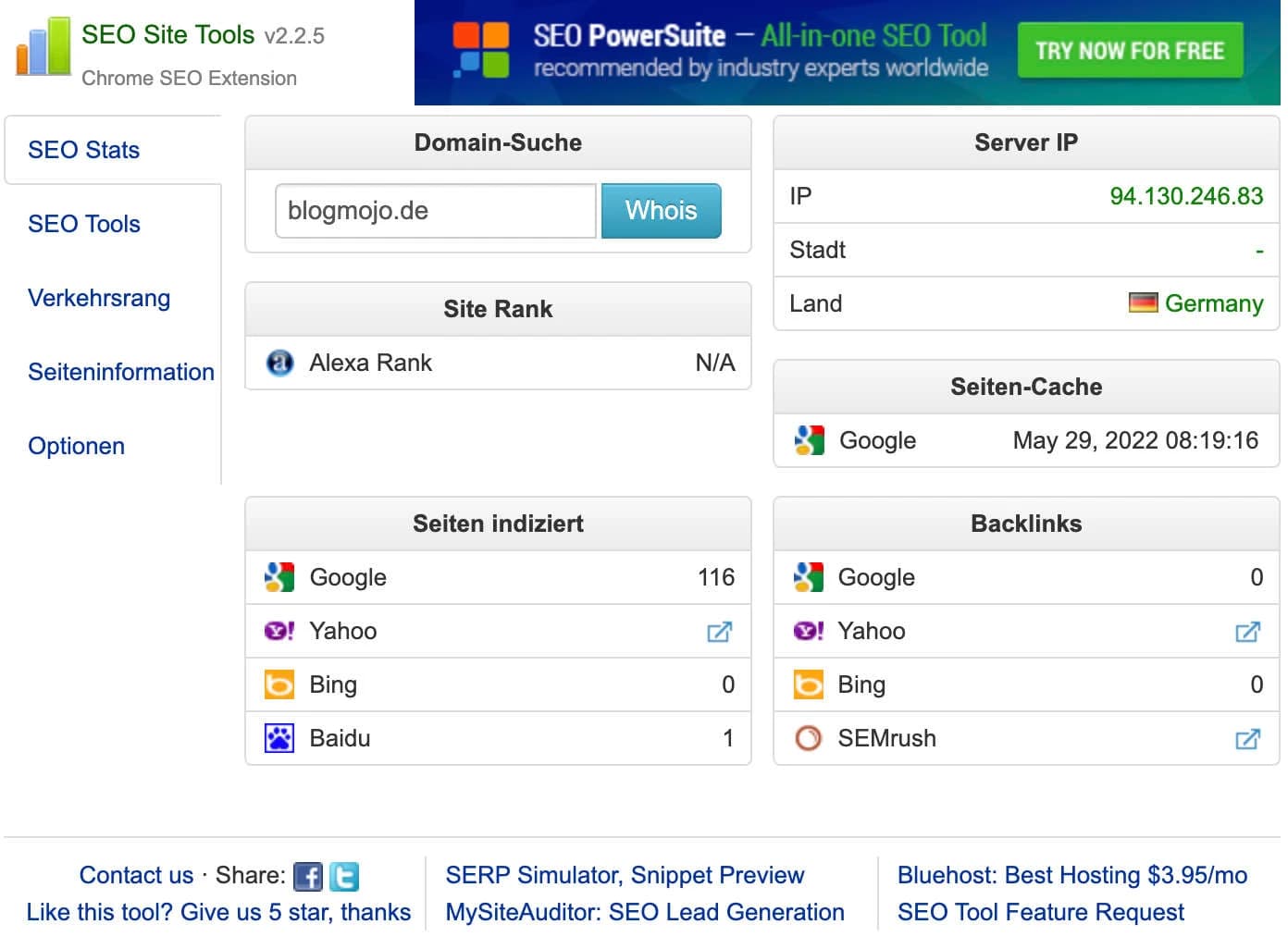
Task: Open SEMrush backlinks via external link icon
Action: coord(1247,739)
